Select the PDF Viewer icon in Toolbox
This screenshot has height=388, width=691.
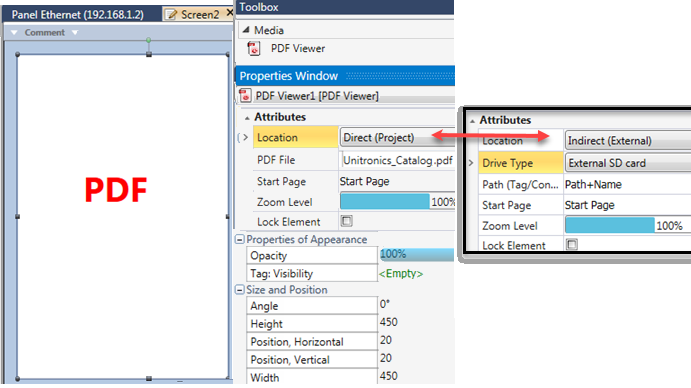(x=254, y=48)
